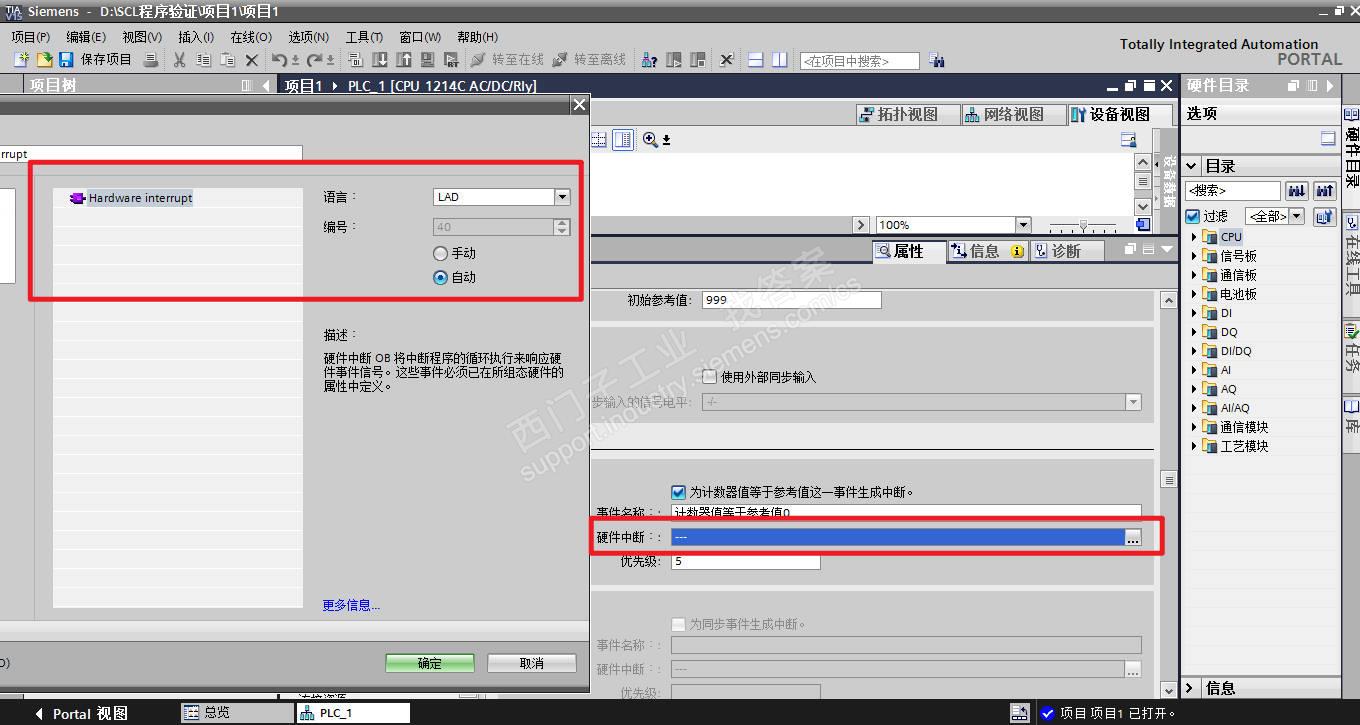Click the search downward icon in catalog

[1297, 190]
